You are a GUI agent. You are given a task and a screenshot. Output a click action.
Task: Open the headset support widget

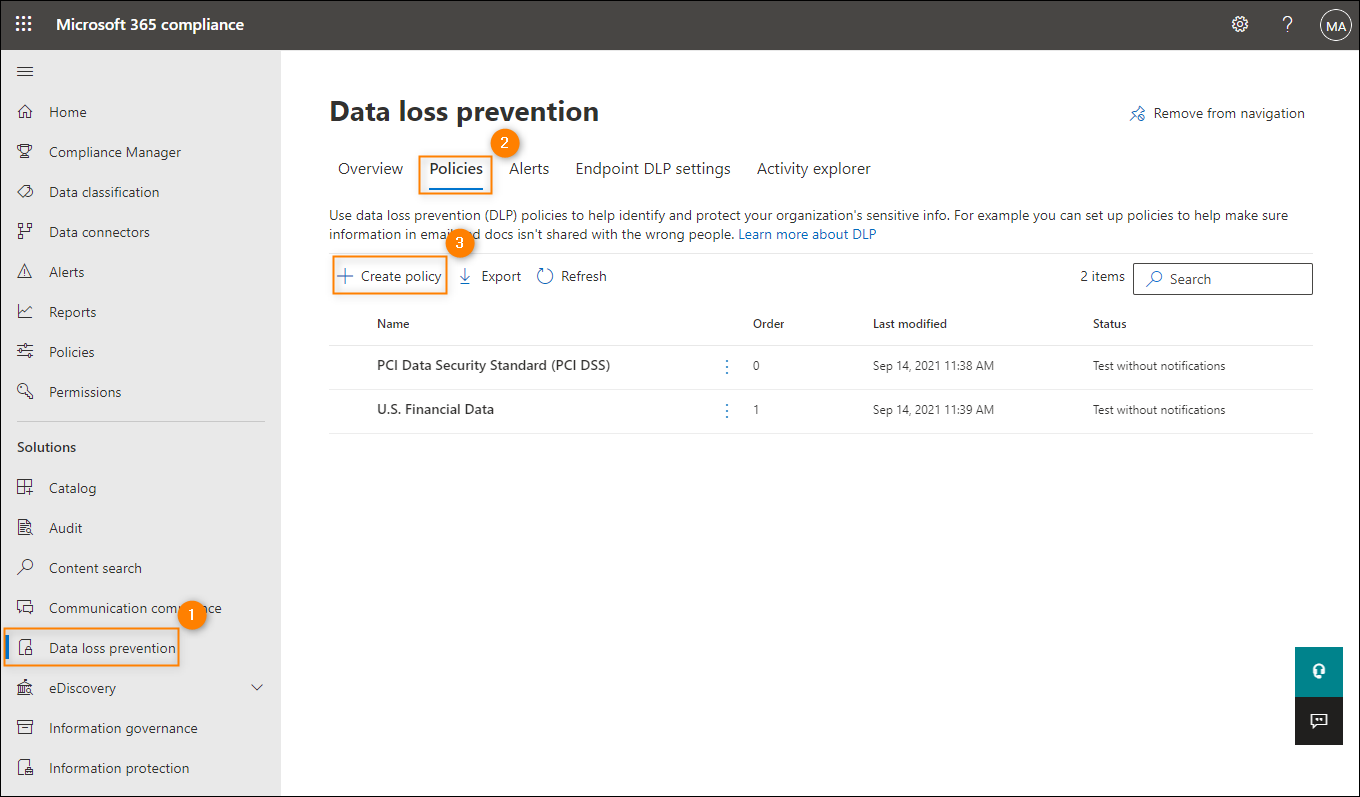[1318, 672]
